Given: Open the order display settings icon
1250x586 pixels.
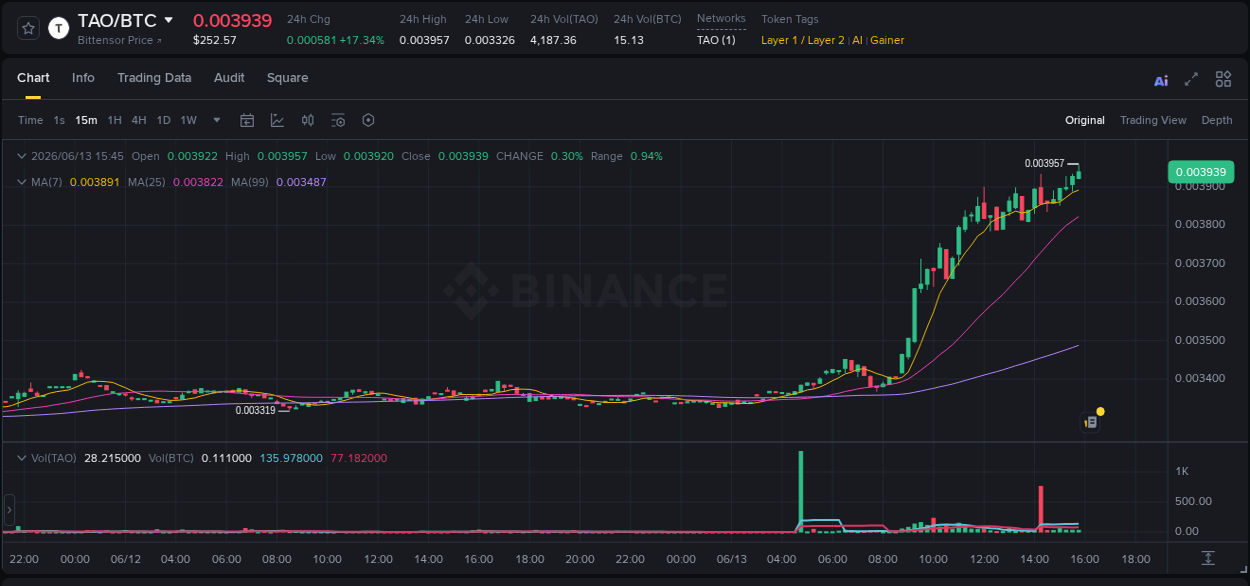Looking at the screenshot, I should pyautogui.click(x=338, y=120).
